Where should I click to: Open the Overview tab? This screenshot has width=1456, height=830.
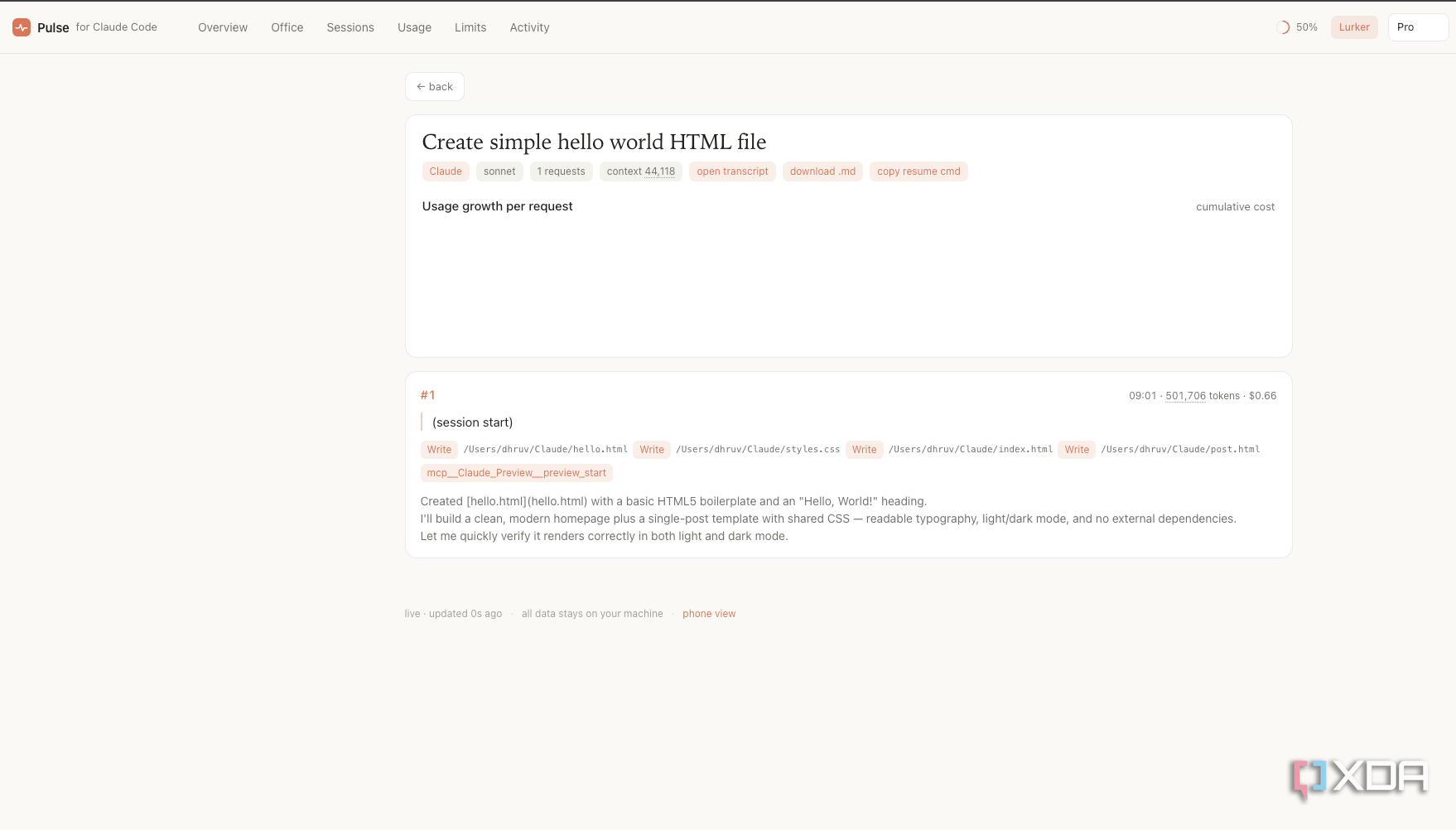pyautogui.click(x=223, y=27)
